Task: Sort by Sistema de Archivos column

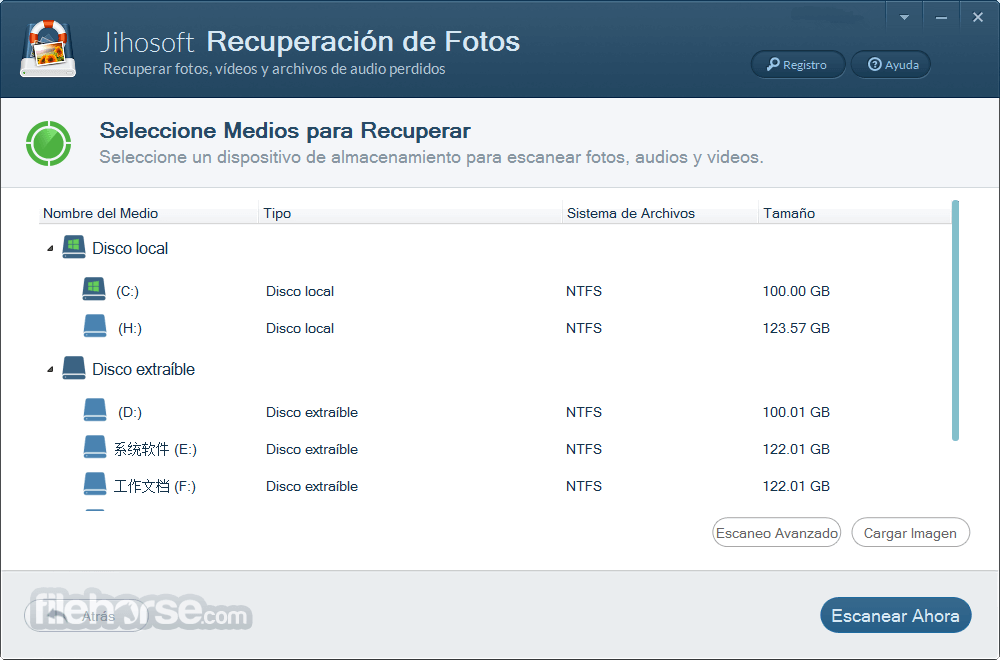Action: pos(660,213)
